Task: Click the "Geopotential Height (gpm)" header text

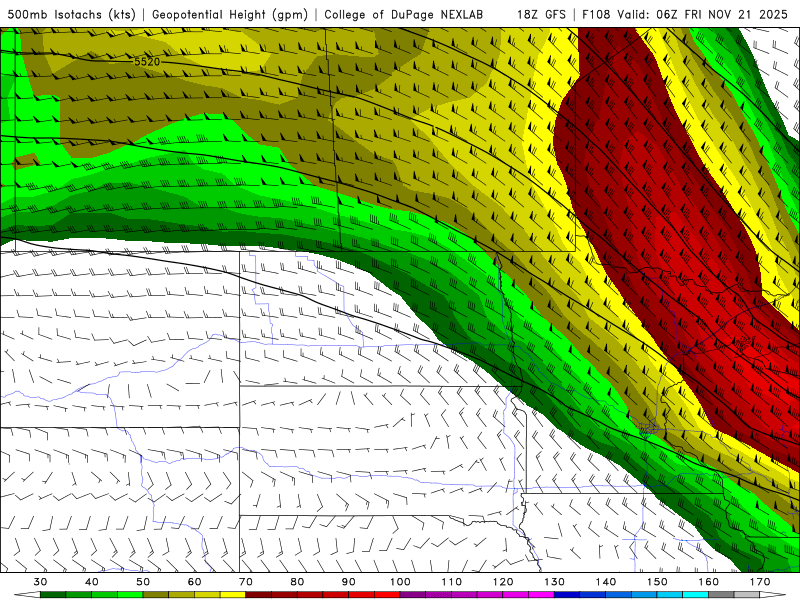Action: [230, 14]
